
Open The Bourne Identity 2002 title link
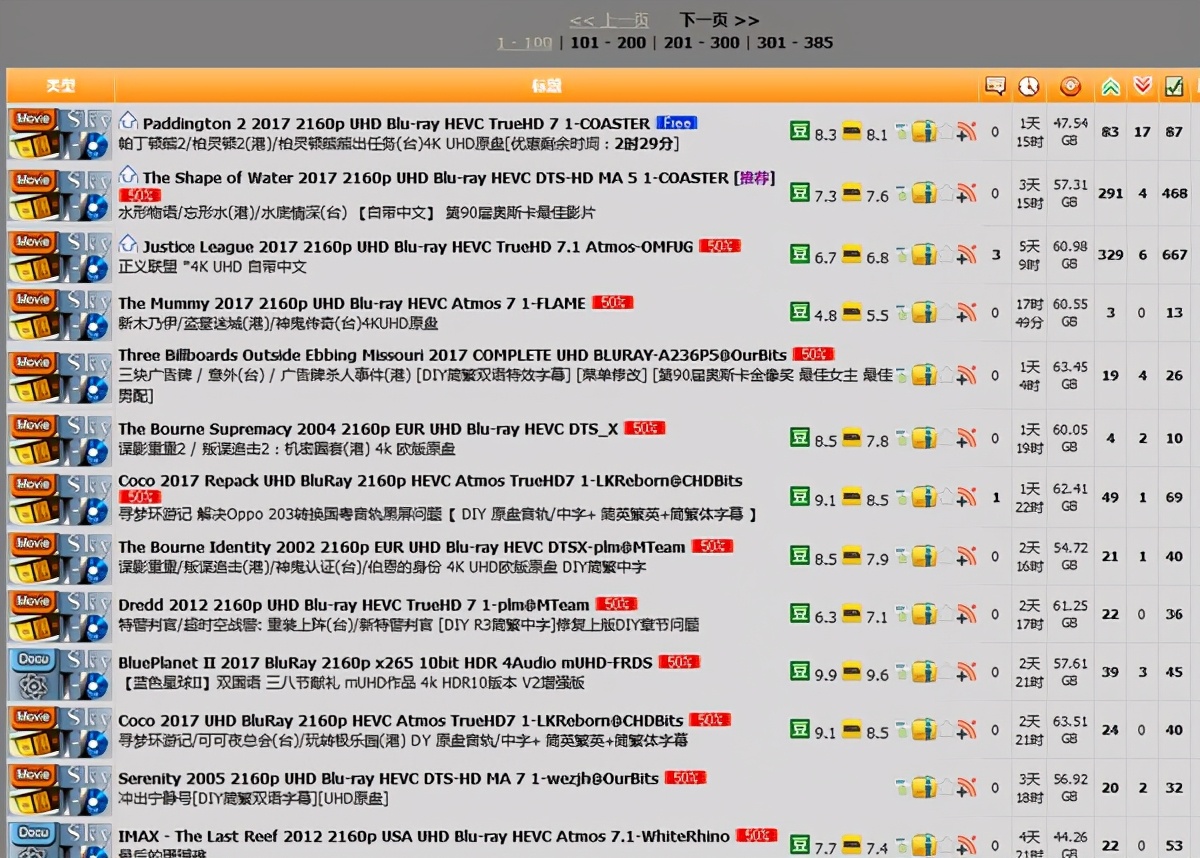pyautogui.click(x=402, y=547)
